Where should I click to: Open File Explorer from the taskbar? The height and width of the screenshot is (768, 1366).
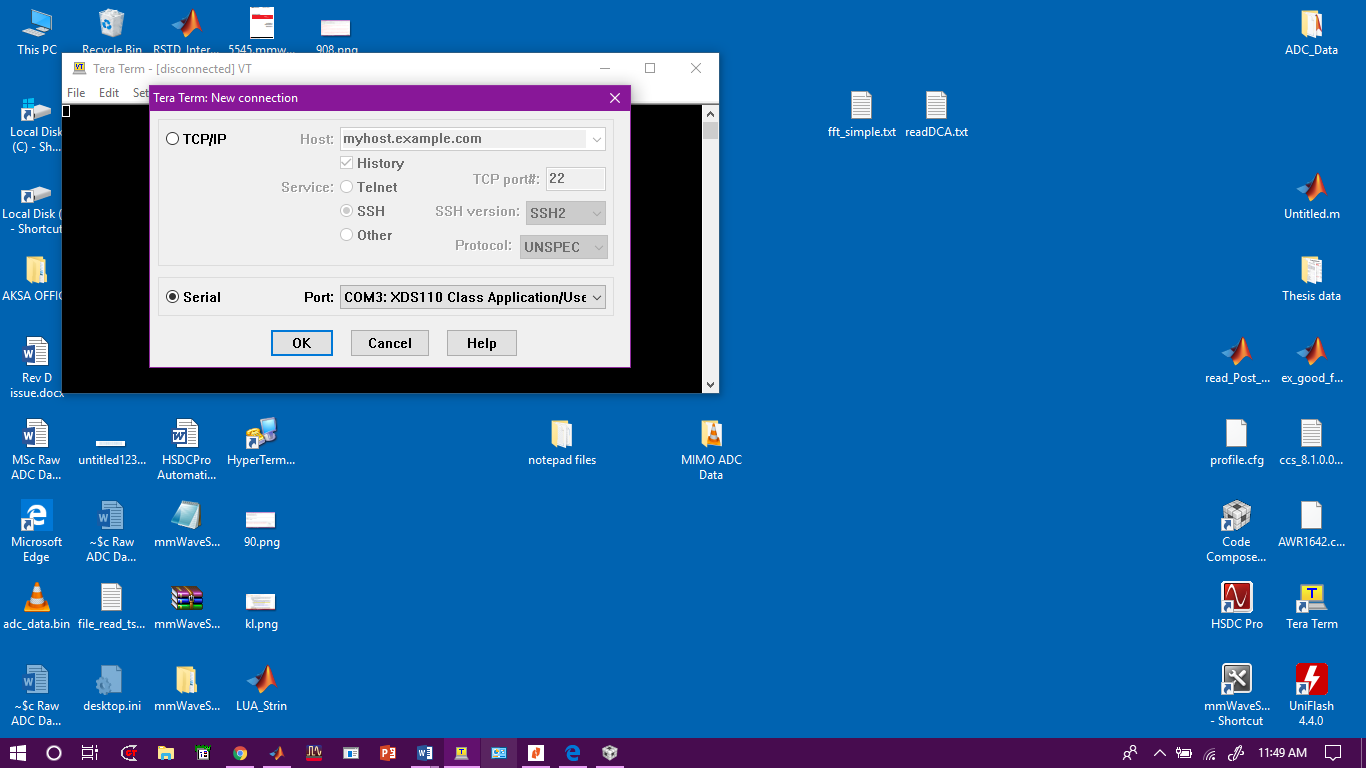[166, 753]
